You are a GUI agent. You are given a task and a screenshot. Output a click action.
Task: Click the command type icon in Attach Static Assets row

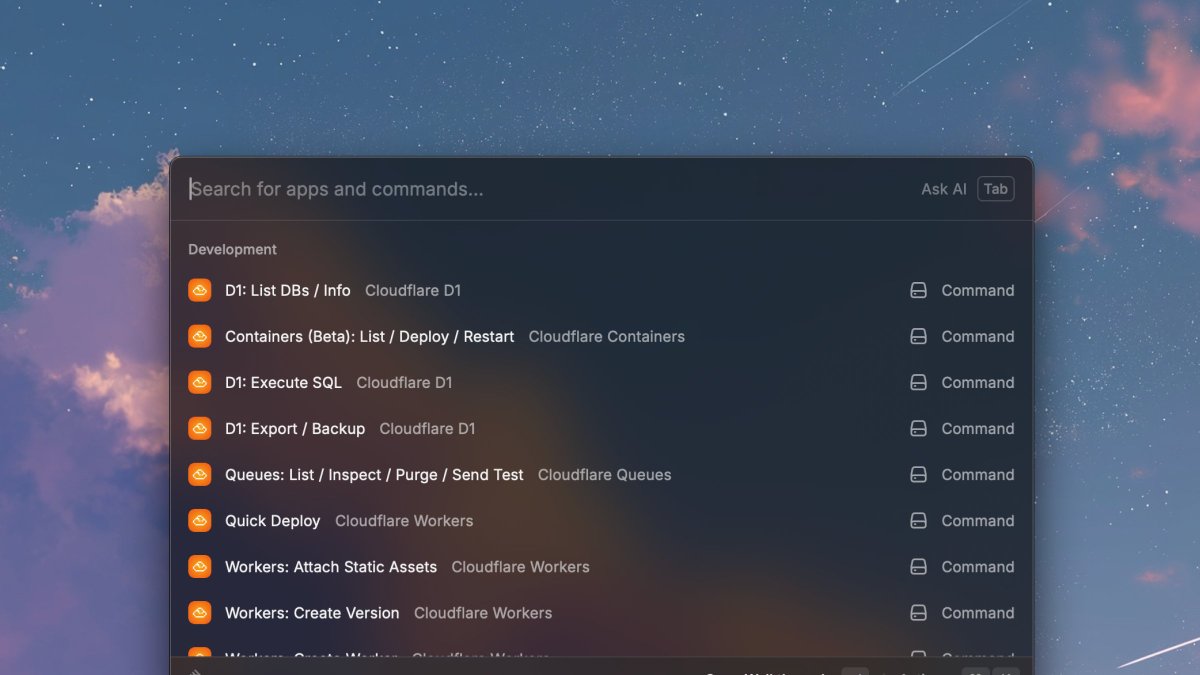click(x=918, y=566)
